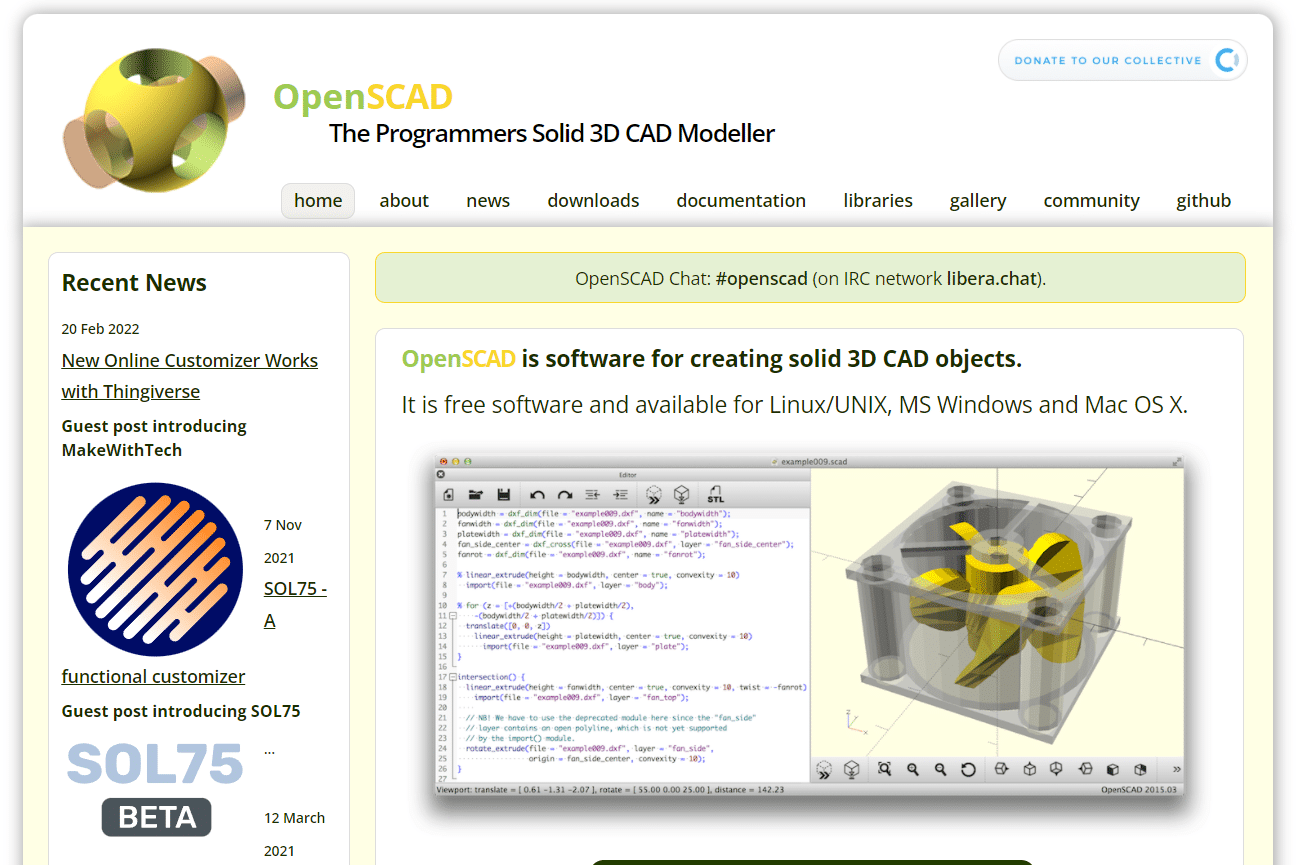Click 'The Programmers Solid 3D CAD Modeller' tagline
1302x865 pixels.
pos(552,133)
